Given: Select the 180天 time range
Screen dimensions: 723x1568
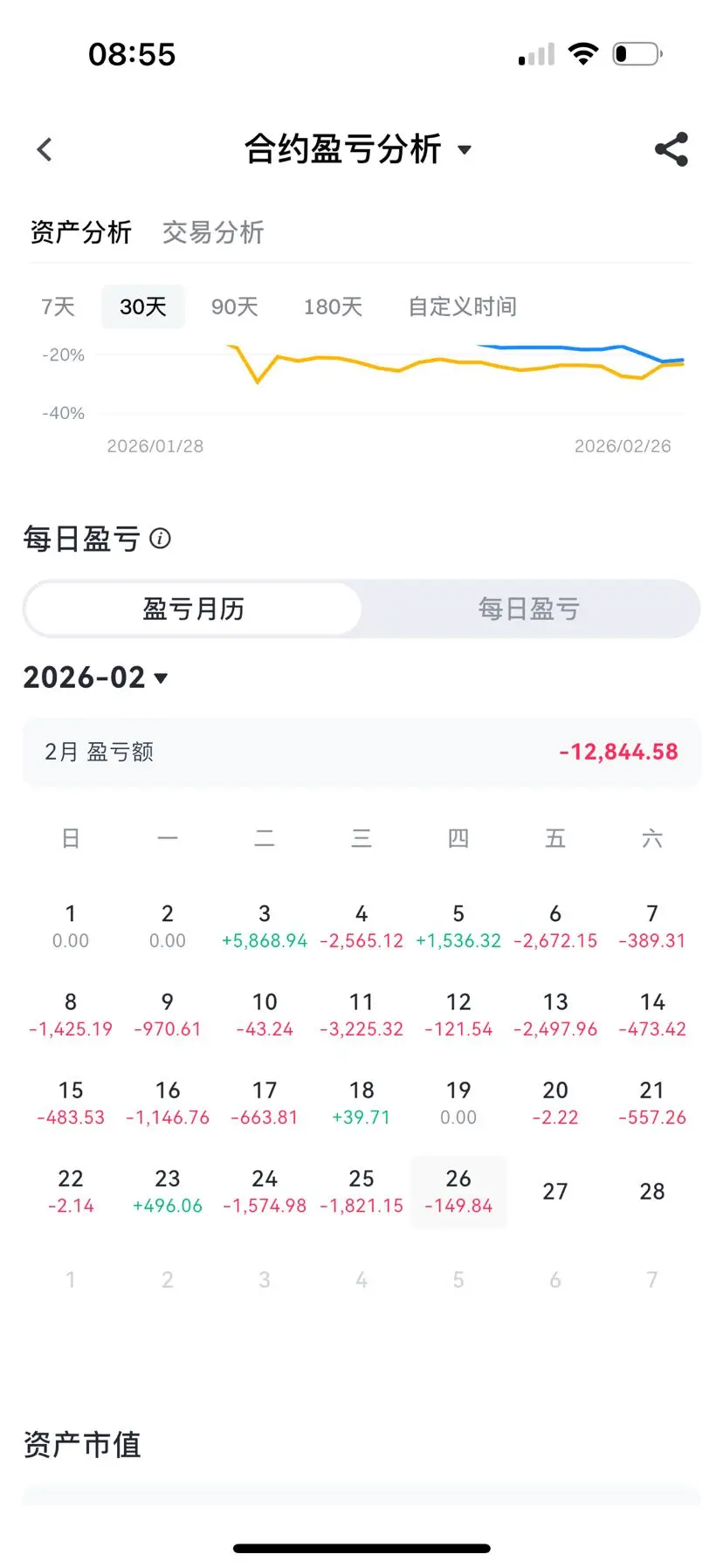Looking at the screenshot, I should (x=333, y=306).
